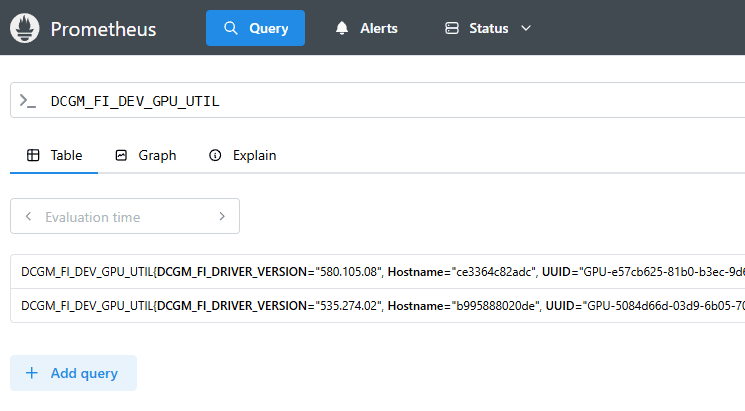745x411 pixels.
Task: Step evaluation time backward with left chevron
Action: pos(28,216)
